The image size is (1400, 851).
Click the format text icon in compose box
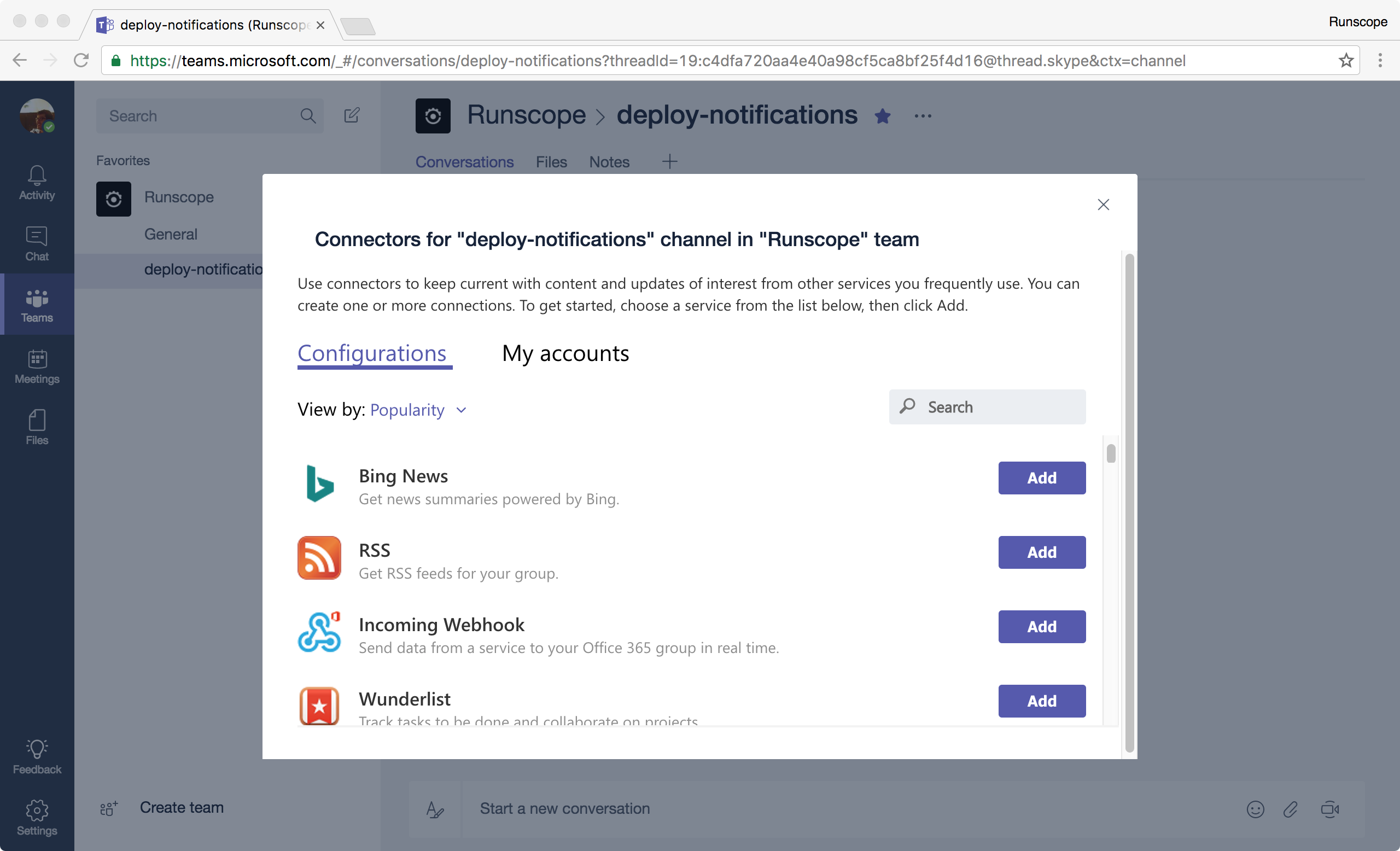[435, 809]
